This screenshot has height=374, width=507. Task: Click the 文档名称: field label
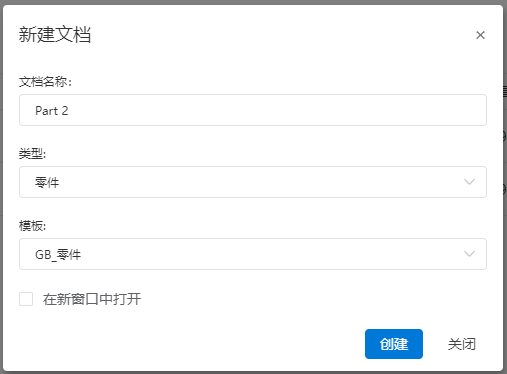click(x=45, y=82)
